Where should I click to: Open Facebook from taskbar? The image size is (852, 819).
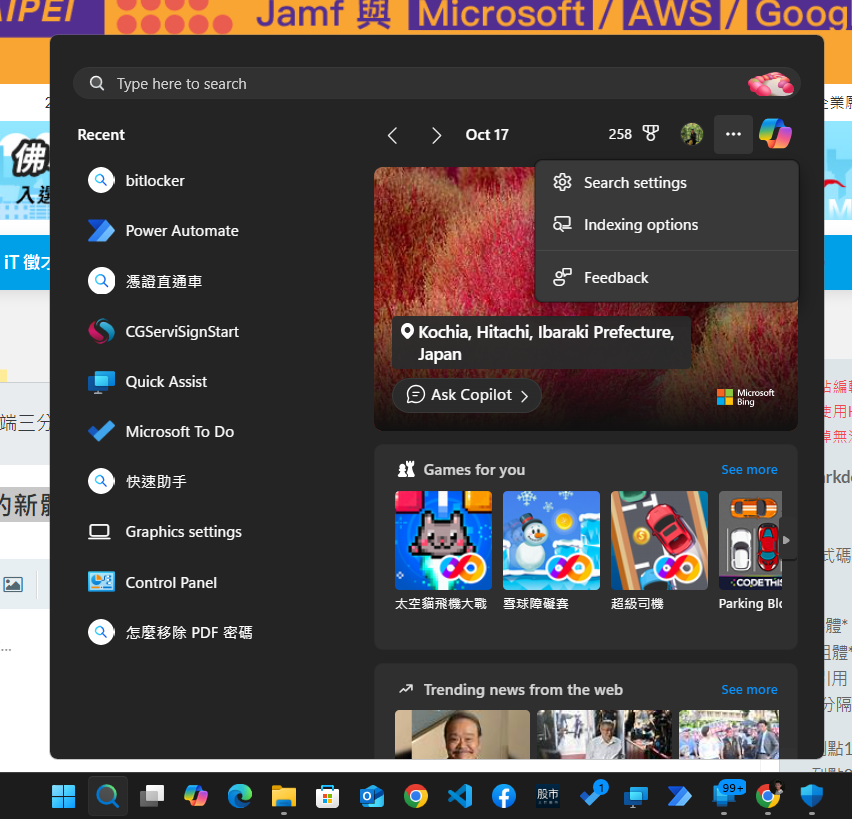(504, 797)
